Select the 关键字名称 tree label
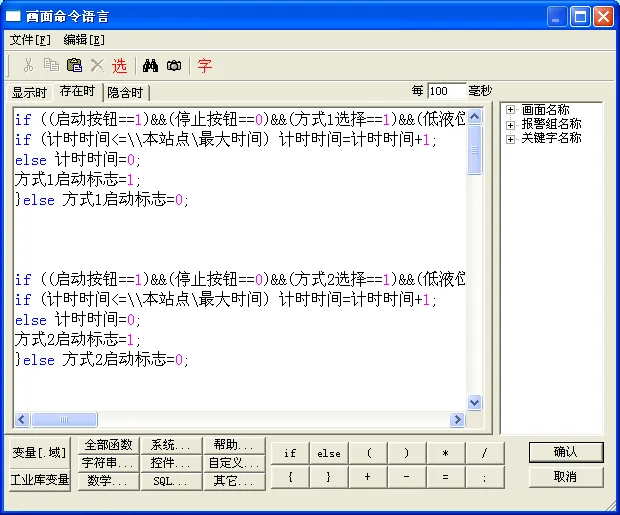Viewport: 620px width, 515px height. coord(552,138)
